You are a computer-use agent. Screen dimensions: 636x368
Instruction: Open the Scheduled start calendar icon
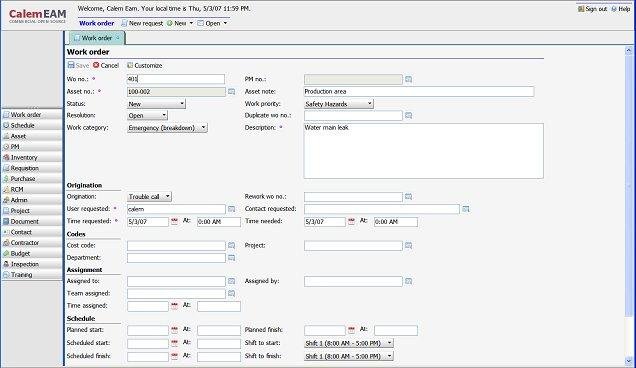click(x=174, y=343)
